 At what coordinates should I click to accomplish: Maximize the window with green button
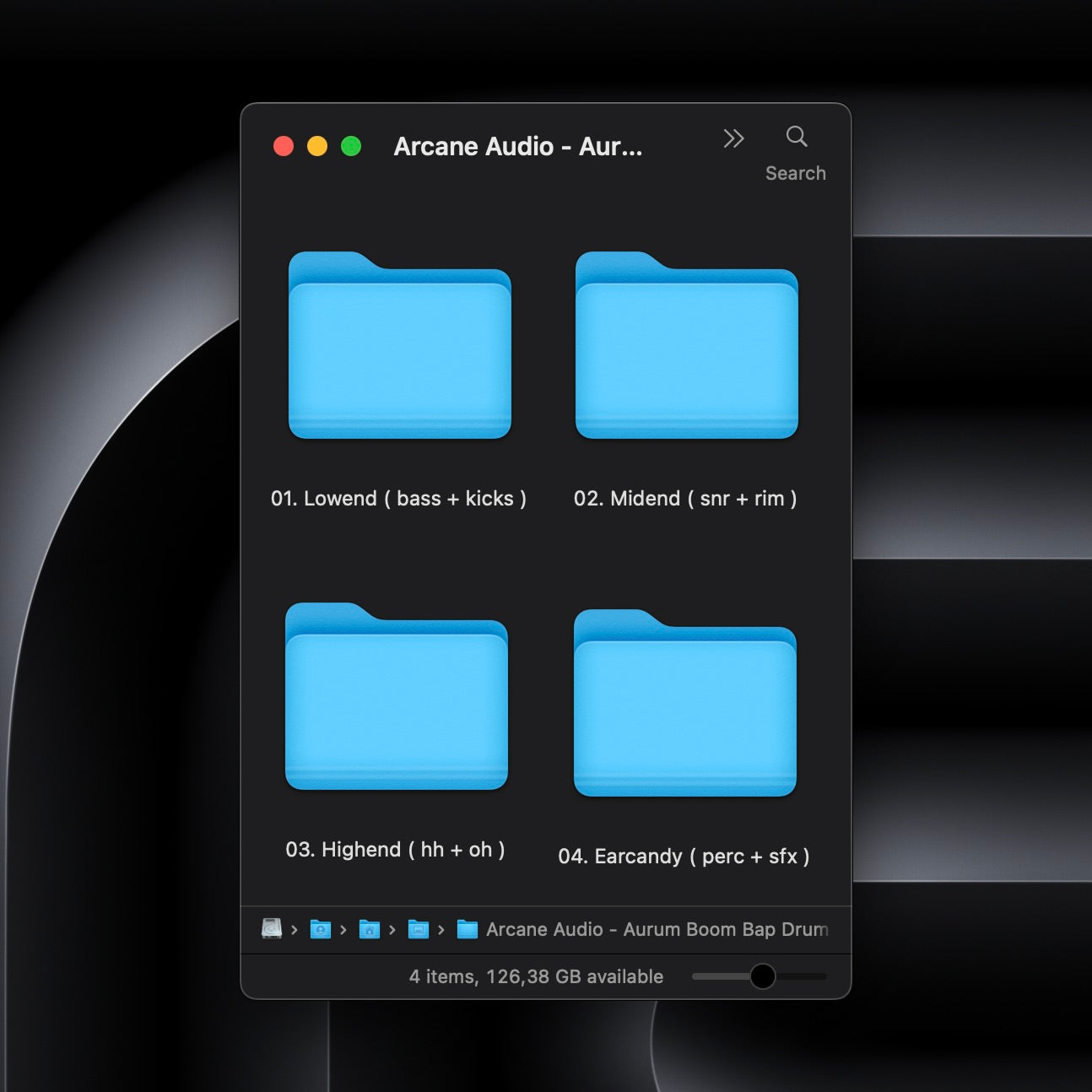point(351,146)
